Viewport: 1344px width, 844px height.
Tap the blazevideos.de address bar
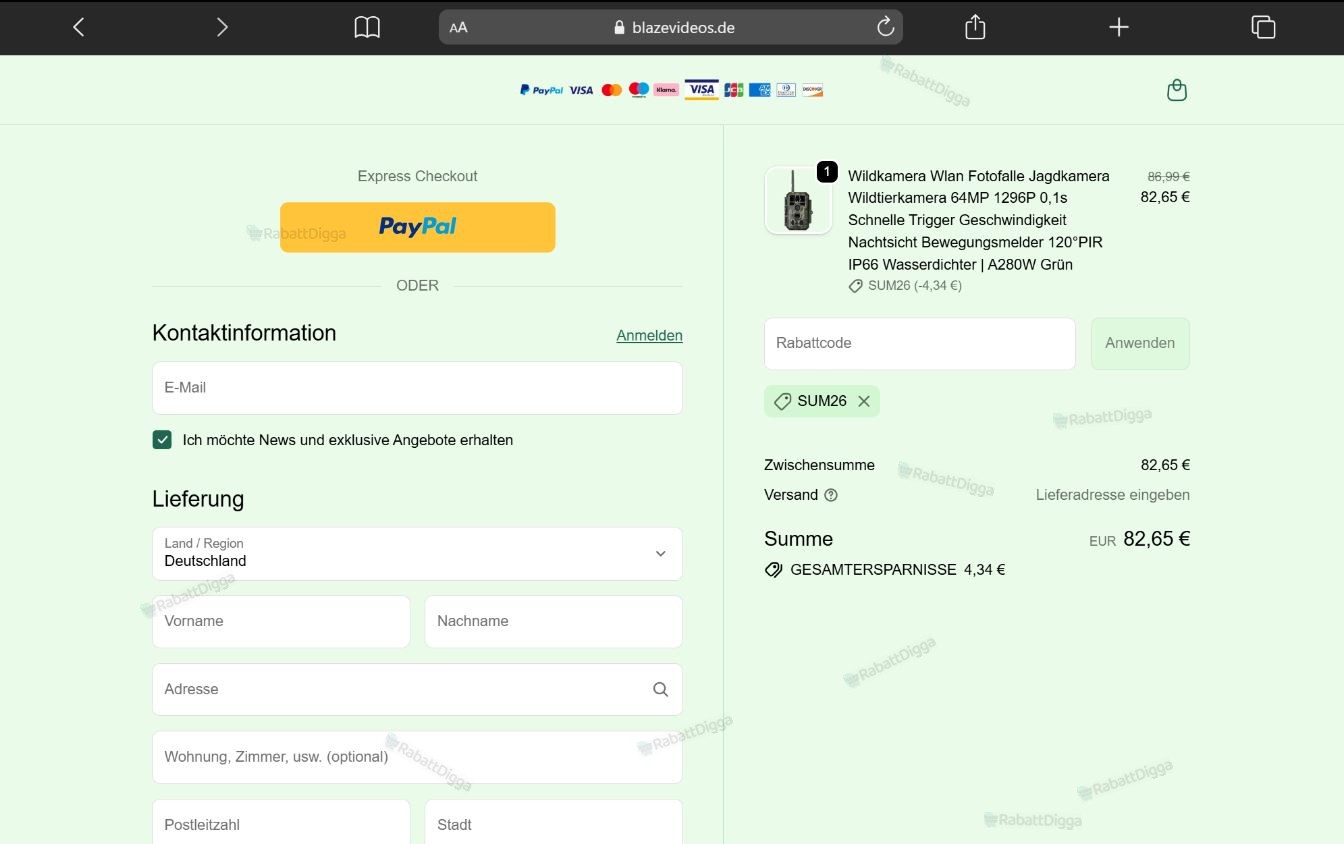(x=671, y=27)
